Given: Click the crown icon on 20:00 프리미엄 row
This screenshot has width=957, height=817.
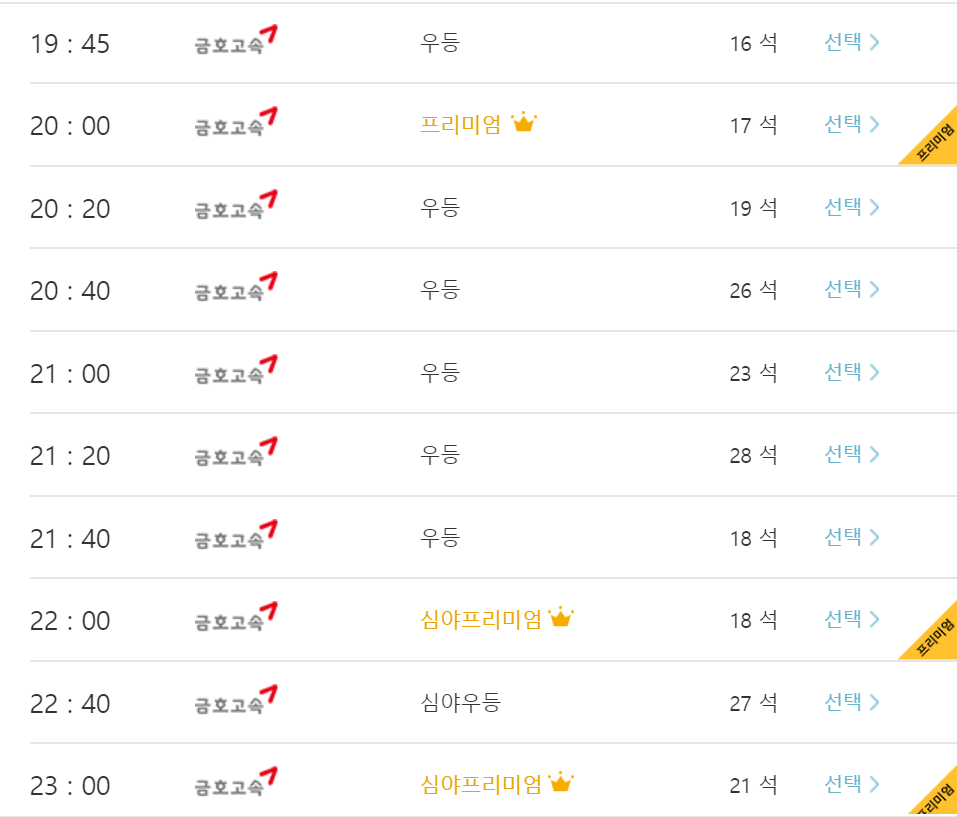Looking at the screenshot, I should pos(524,123).
